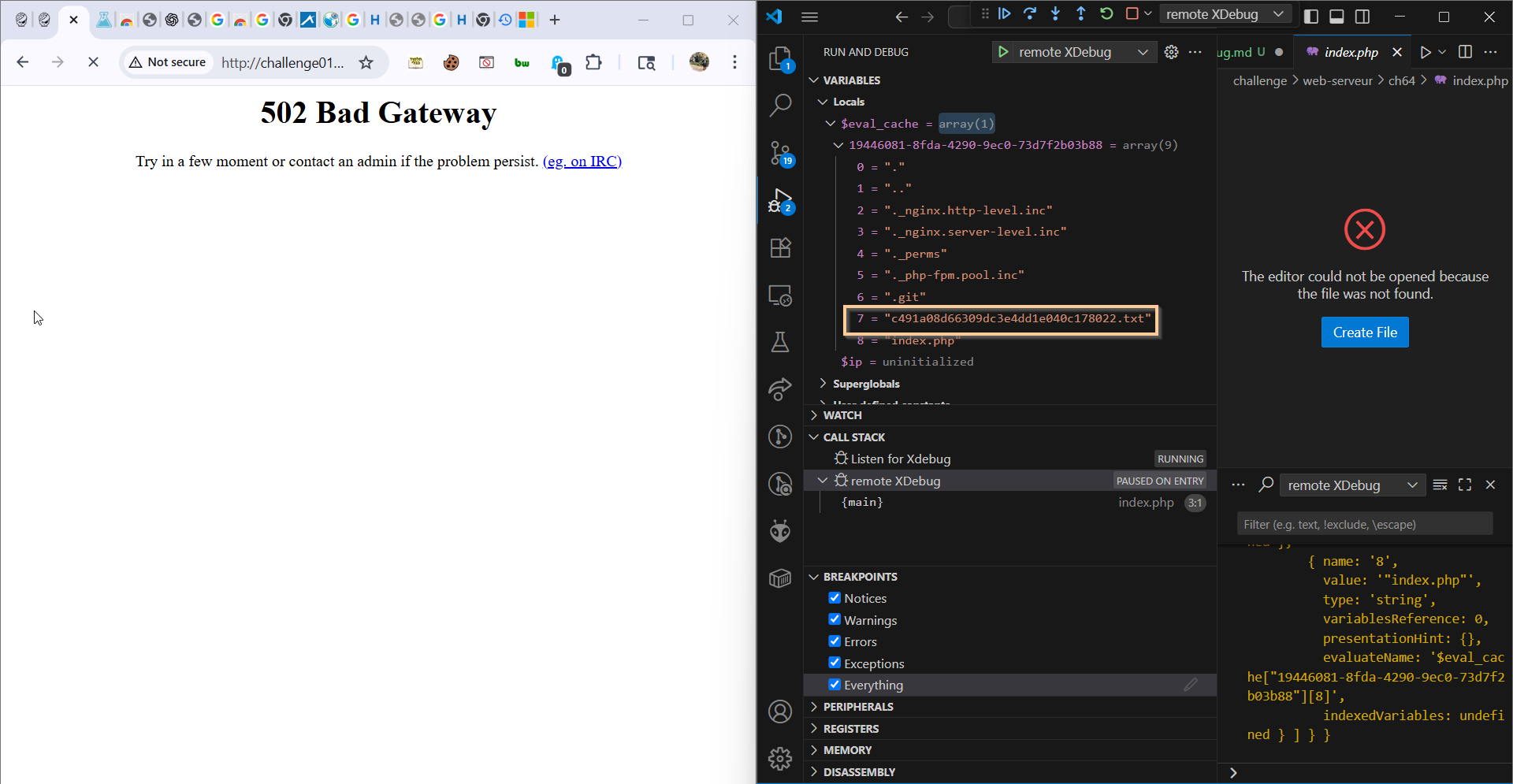This screenshot has width=1513, height=784.
Task: Click the Create File button
Action: click(x=1364, y=333)
